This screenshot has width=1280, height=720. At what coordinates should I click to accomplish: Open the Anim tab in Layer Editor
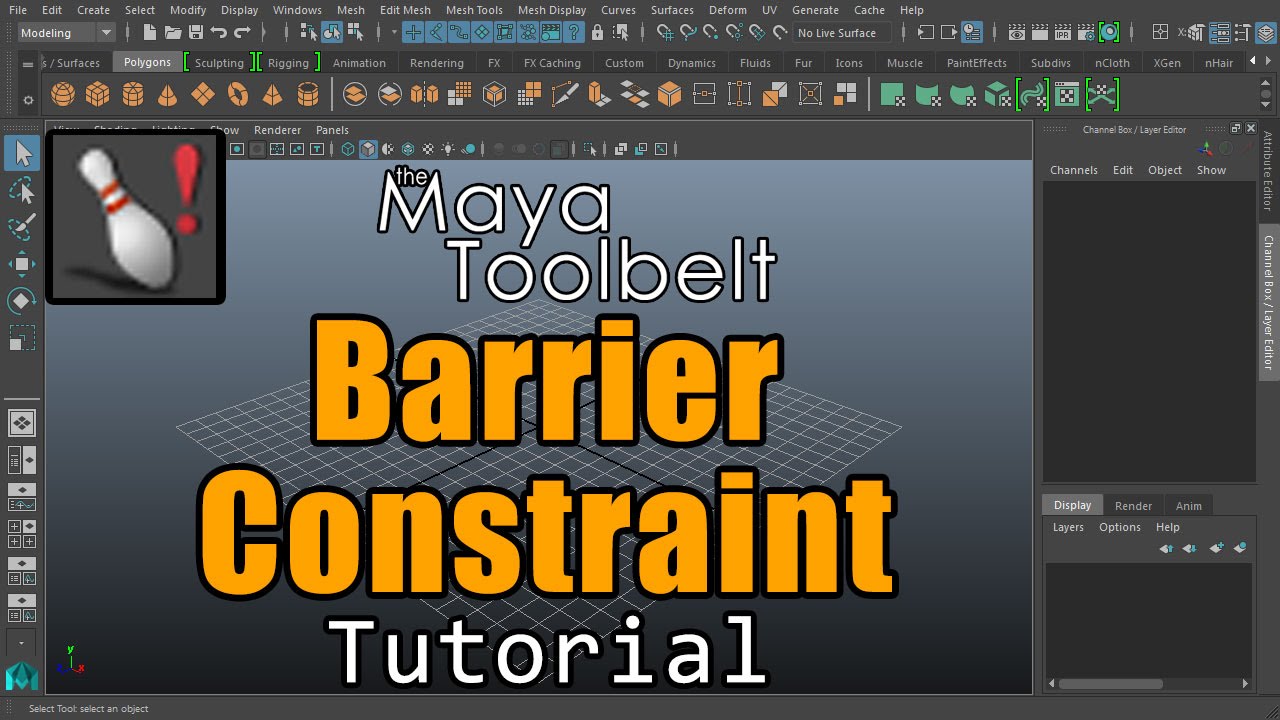point(1188,506)
